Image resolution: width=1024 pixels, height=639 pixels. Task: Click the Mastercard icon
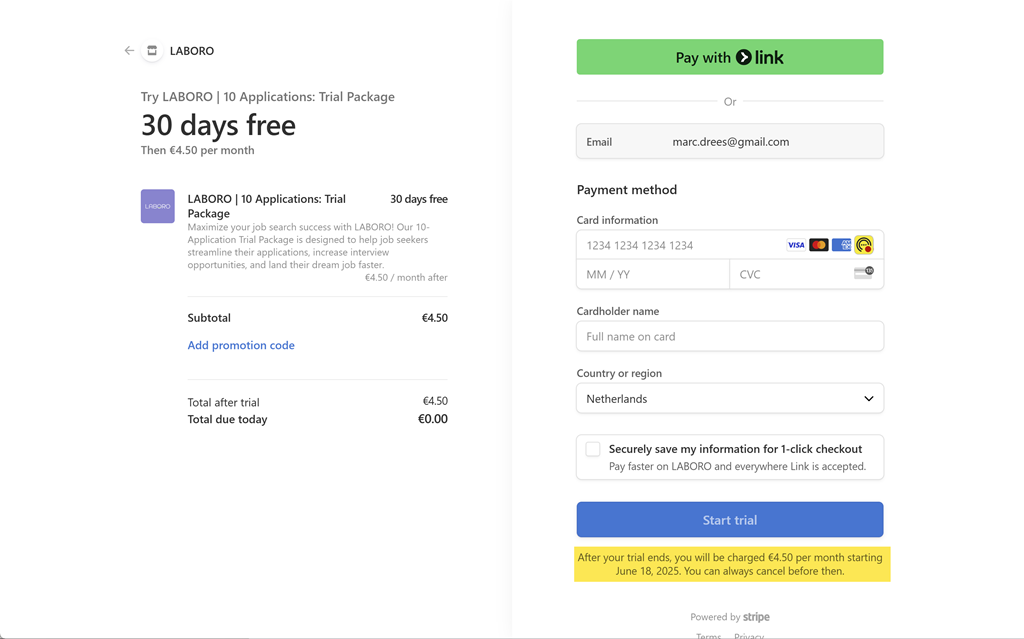pos(819,245)
